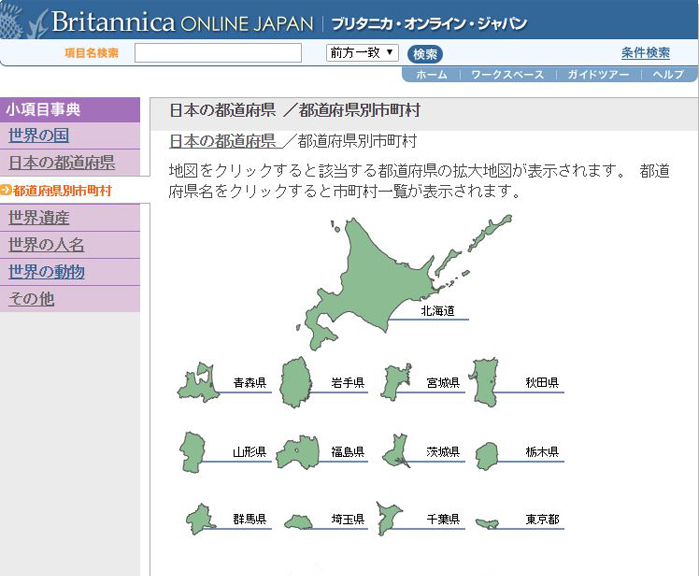Click the Saitama prefecture map icon
Screen dimensions: 699x576
[x=298, y=522]
